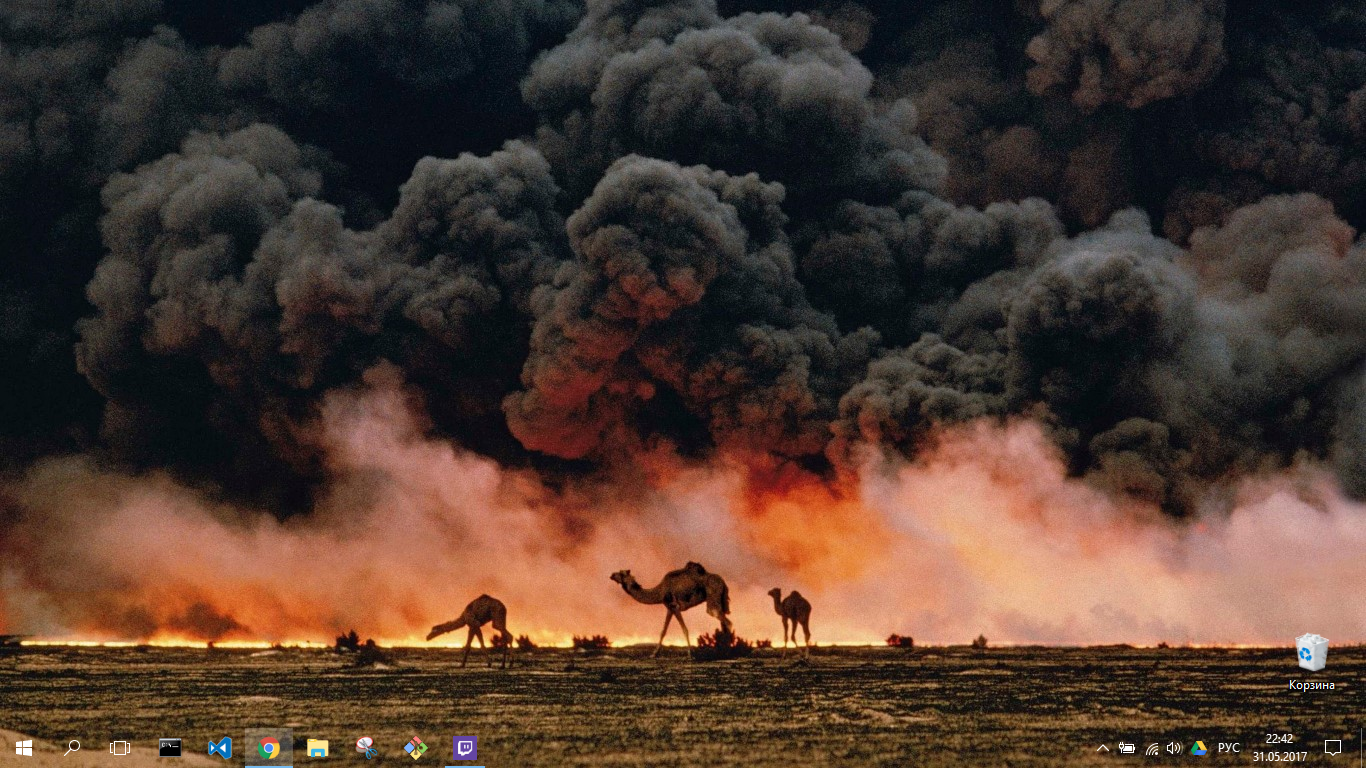Open the volume speaker control
This screenshot has height=768, width=1366.
(1174, 748)
